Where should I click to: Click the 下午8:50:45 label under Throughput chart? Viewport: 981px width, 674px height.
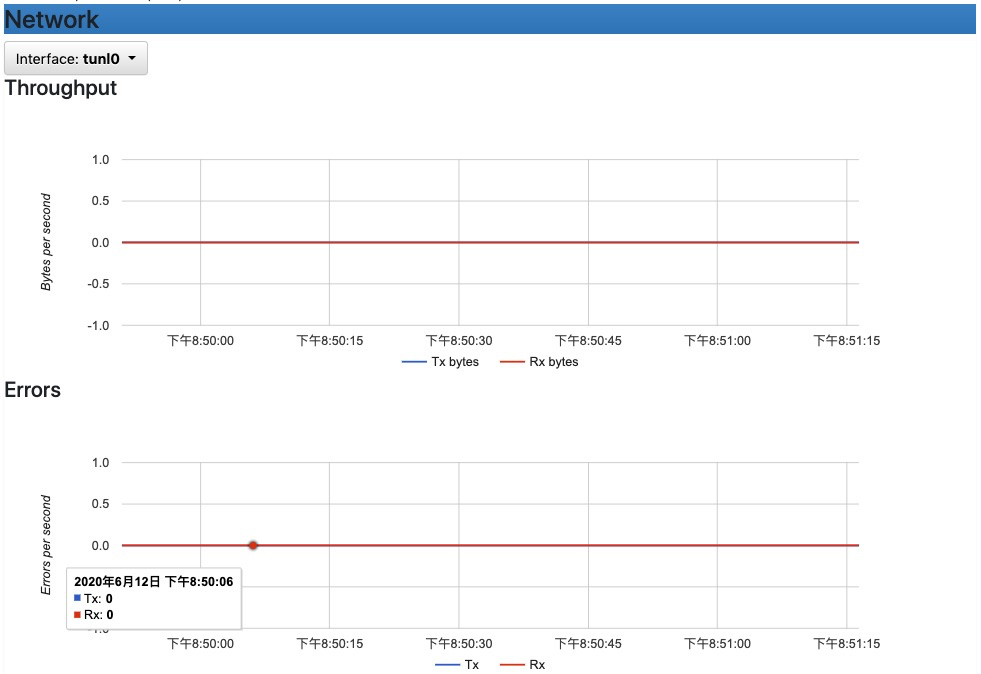pos(588,341)
